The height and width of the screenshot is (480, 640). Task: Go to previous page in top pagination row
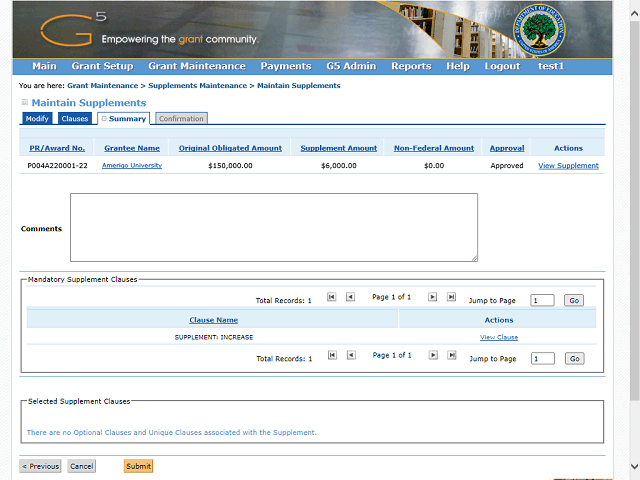350,297
